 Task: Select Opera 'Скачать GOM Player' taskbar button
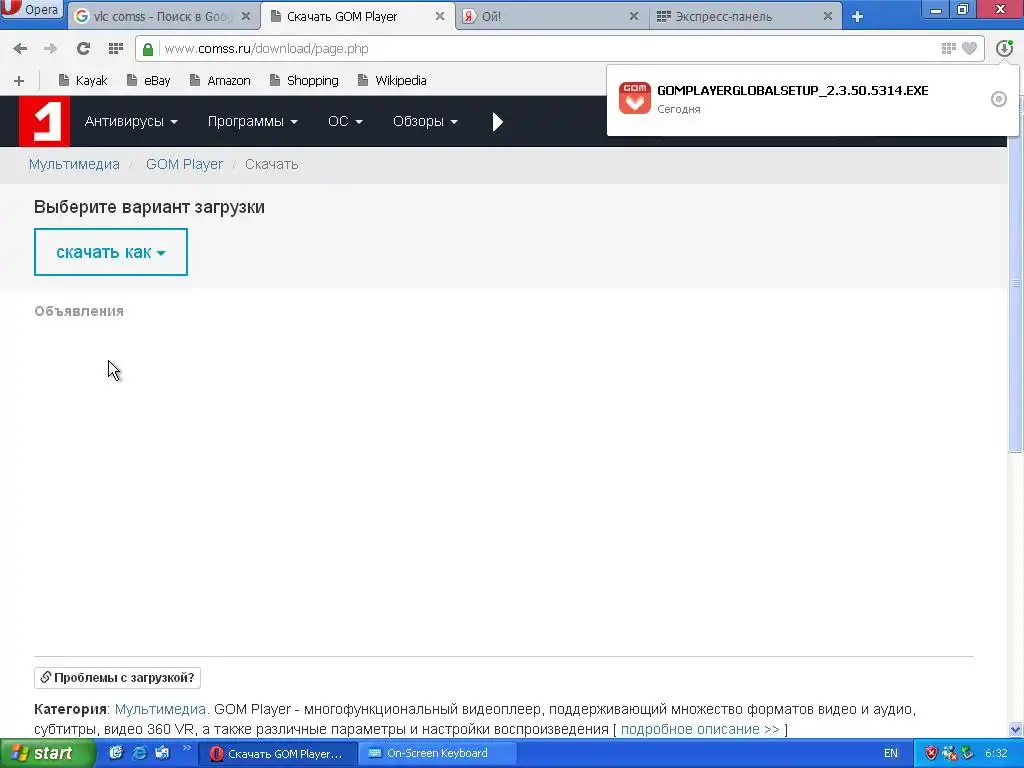[x=278, y=754]
